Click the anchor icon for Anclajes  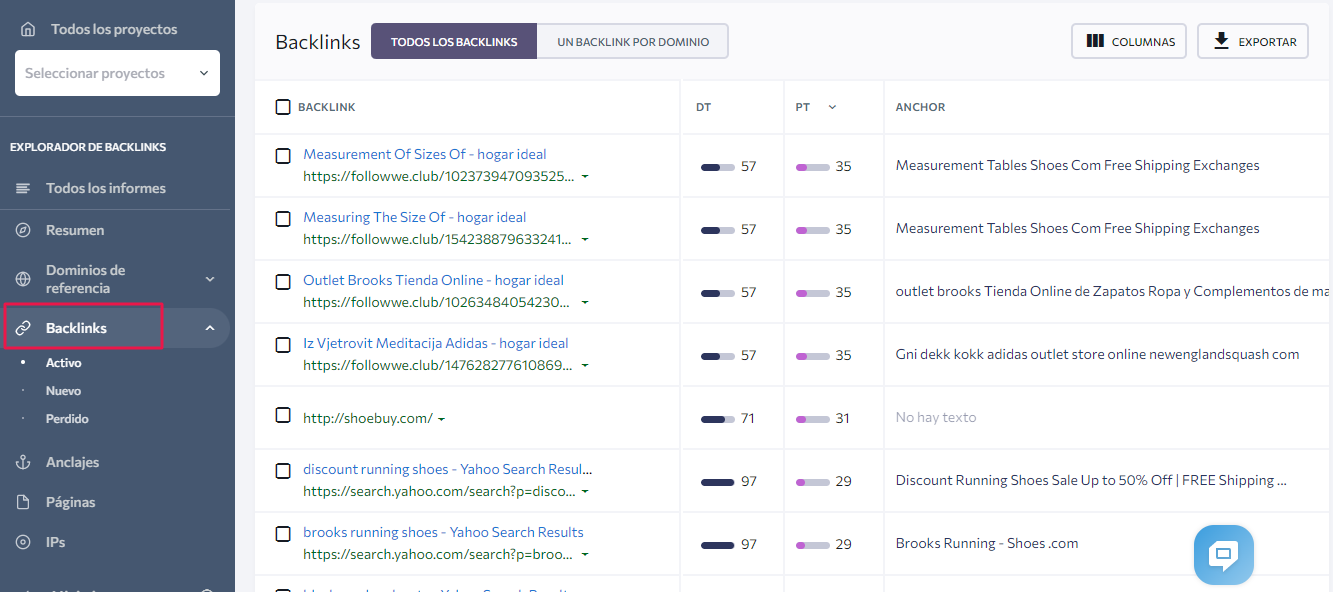(x=24, y=462)
